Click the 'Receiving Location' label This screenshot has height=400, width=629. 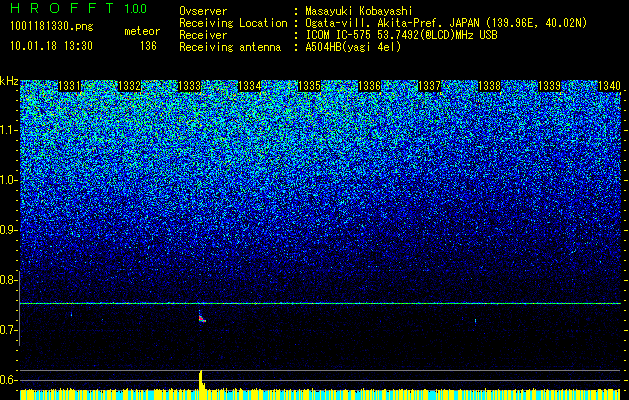click(233, 23)
